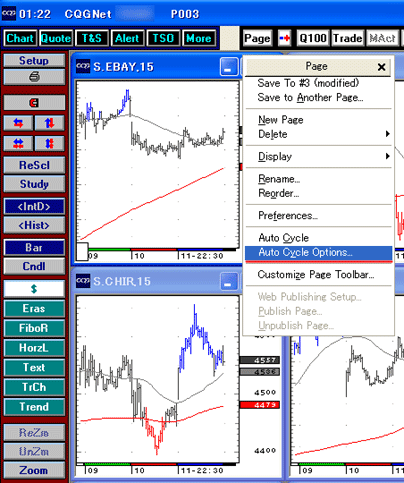404x483 pixels.
Task: Open the TSO tab
Action: [163, 38]
